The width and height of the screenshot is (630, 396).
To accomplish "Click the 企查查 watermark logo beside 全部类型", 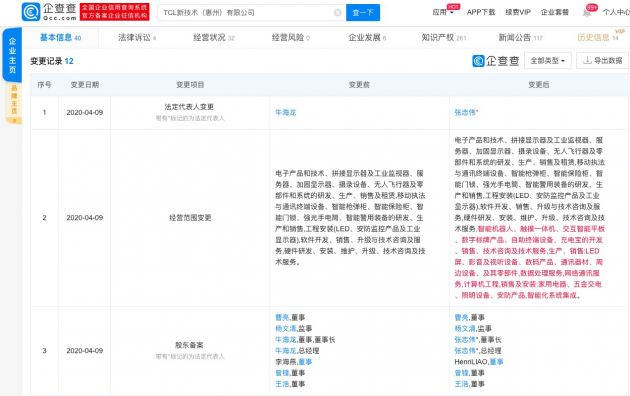I will click(x=496, y=61).
